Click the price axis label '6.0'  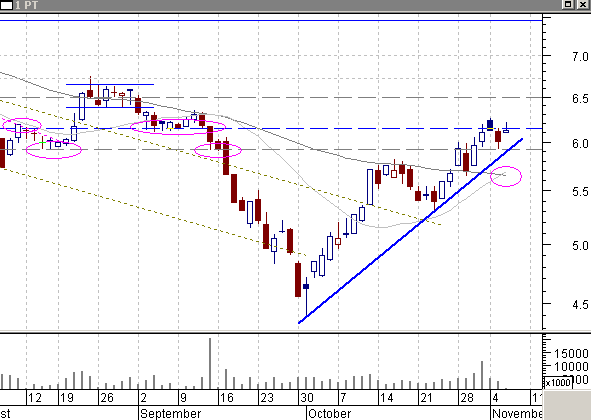click(x=580, y=144)
